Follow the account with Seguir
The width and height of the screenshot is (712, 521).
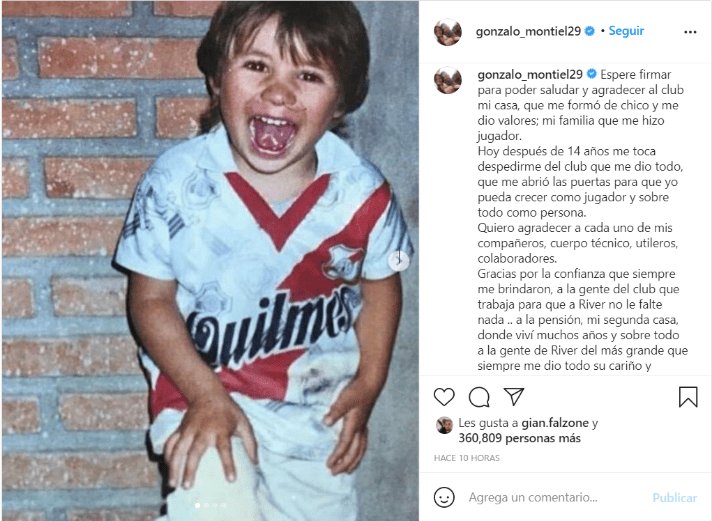pyautogui.click(x=626, y=31)
